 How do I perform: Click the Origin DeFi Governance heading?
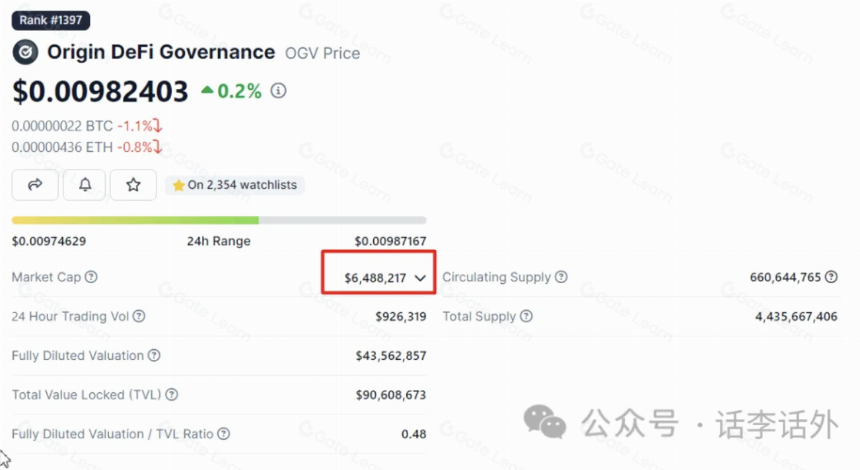[x=161, y=52]
